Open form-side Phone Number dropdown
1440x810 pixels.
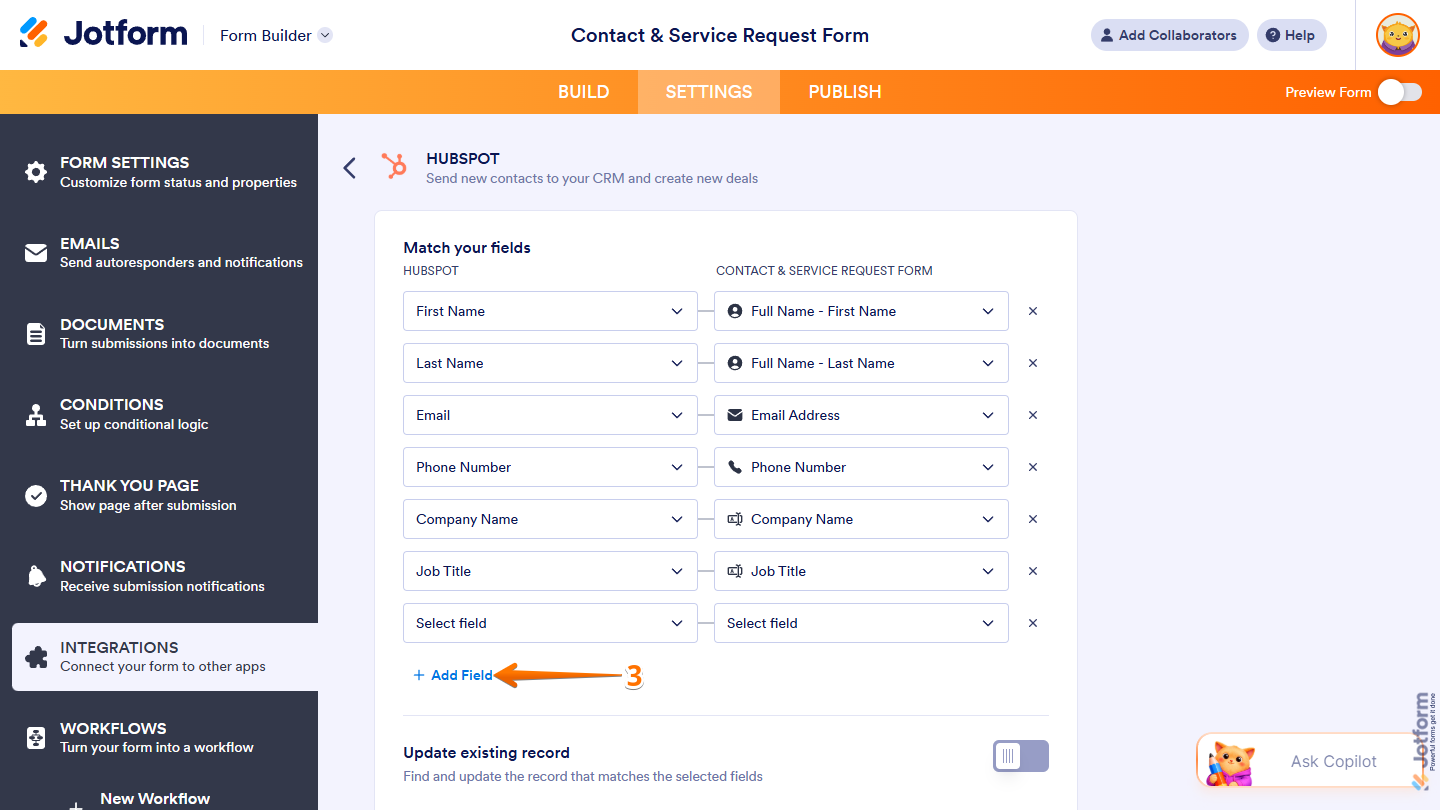pos(861,467)
